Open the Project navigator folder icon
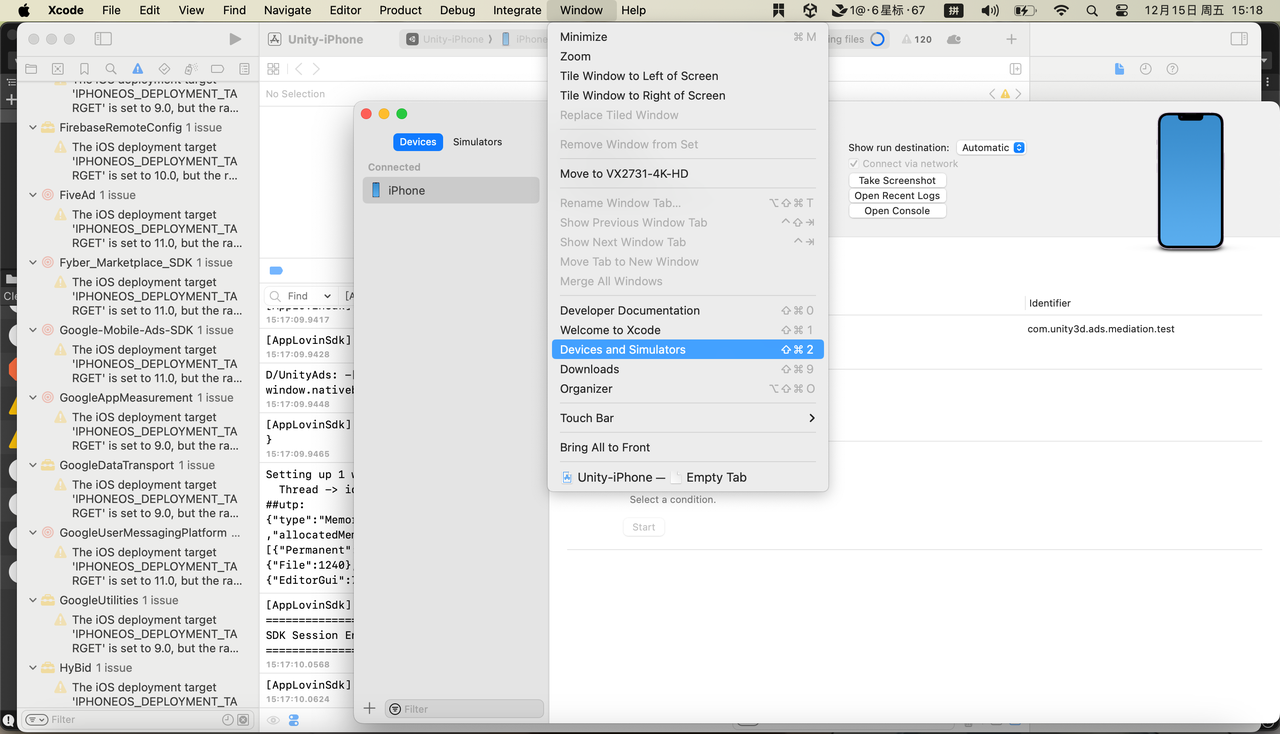The image size is (1280, 734). [31, 69]
